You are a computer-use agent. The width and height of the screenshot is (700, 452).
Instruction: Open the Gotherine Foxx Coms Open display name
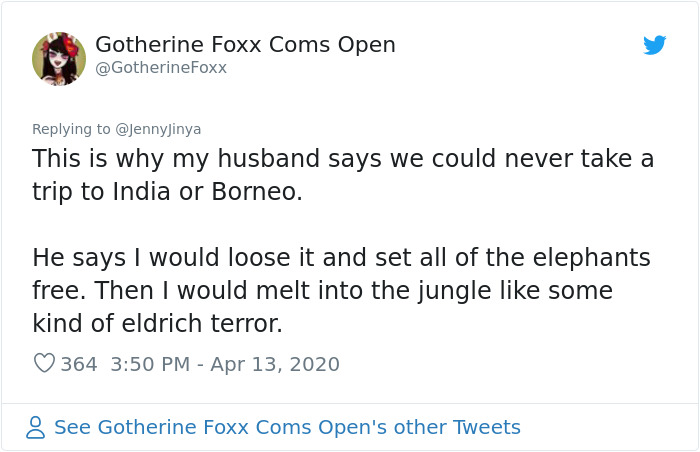click(x=246, y=45)
